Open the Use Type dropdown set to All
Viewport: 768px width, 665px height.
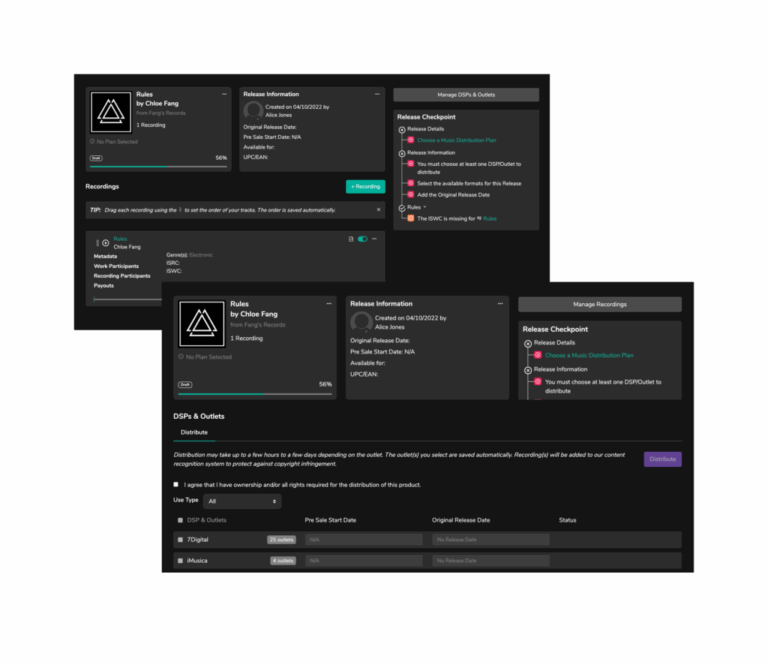(242, 501)
